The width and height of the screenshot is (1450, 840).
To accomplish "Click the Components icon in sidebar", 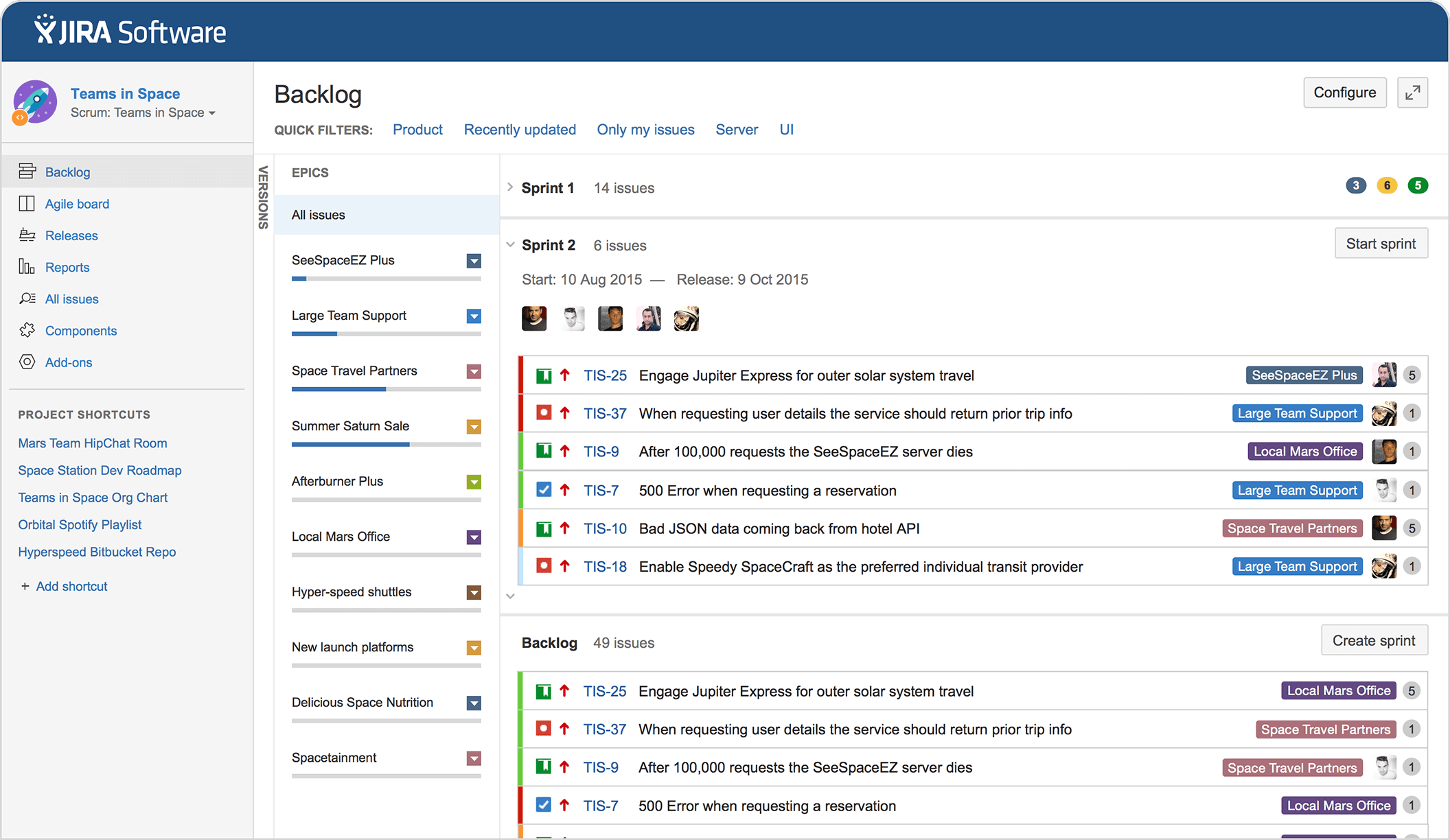I will coord(26,329).
